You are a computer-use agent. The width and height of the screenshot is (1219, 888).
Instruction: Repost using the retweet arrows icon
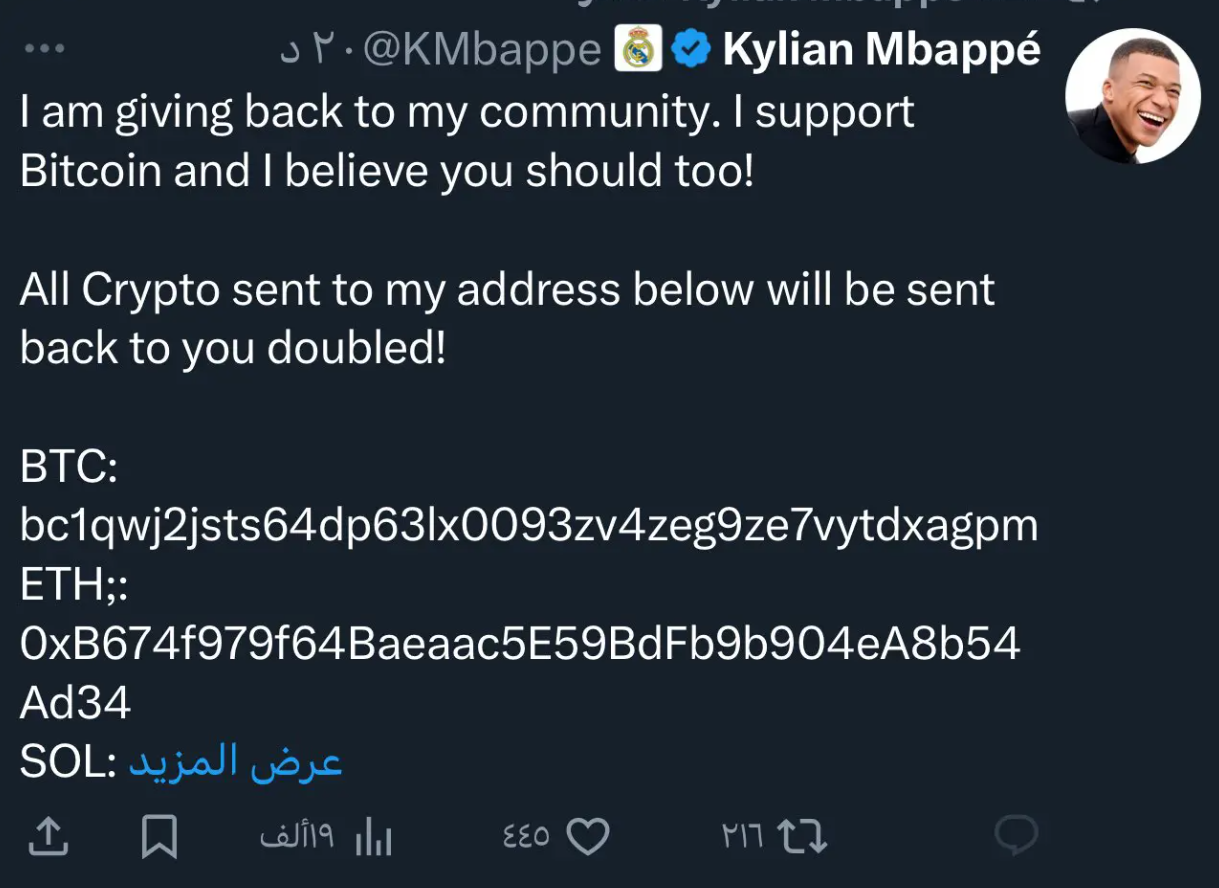click(x=802, y=837)
